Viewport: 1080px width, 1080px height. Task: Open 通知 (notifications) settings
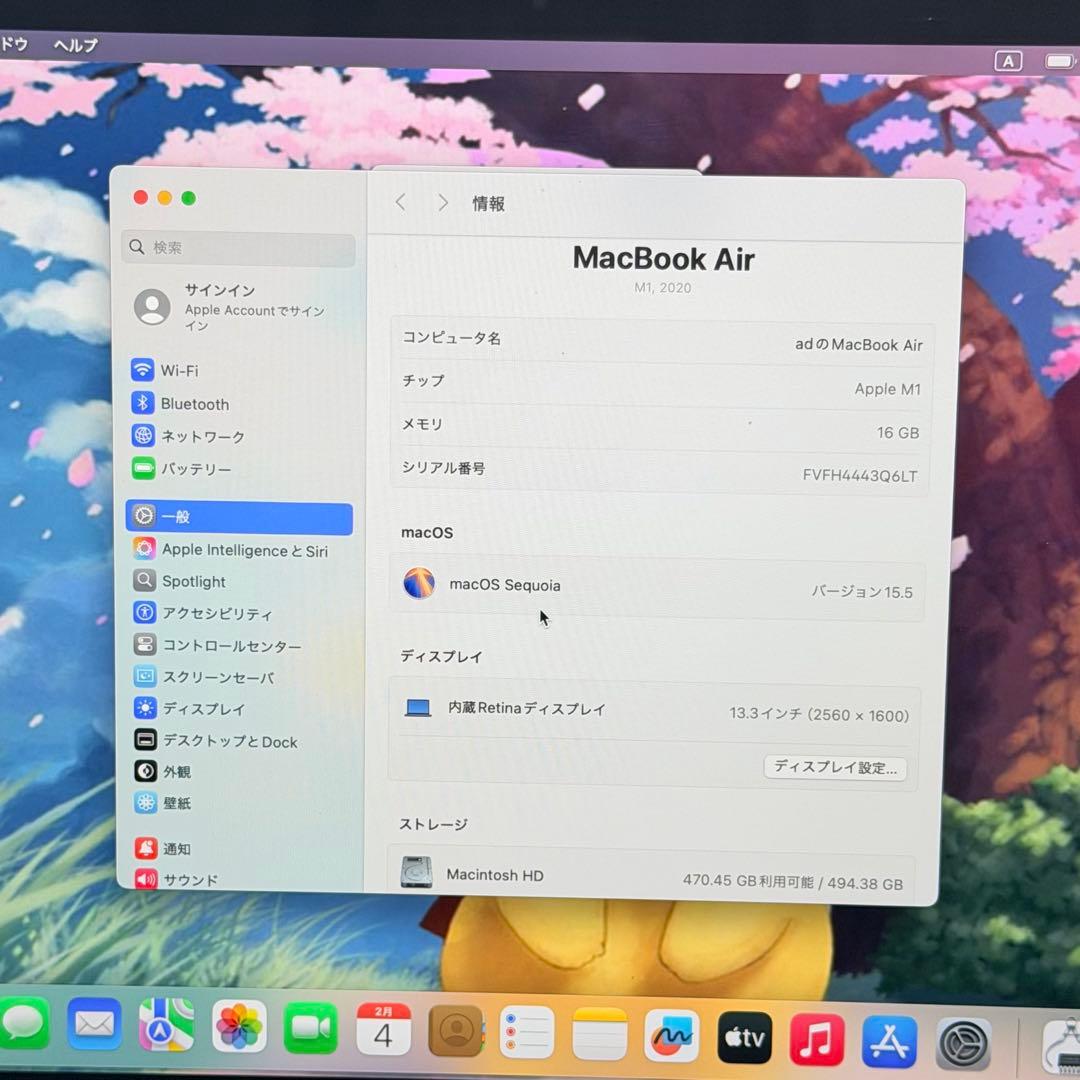[176, 848]
